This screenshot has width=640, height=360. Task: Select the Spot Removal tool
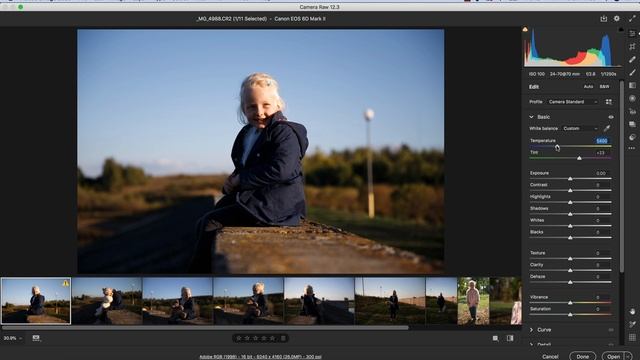pyautogui.click(x=632, y=60)
